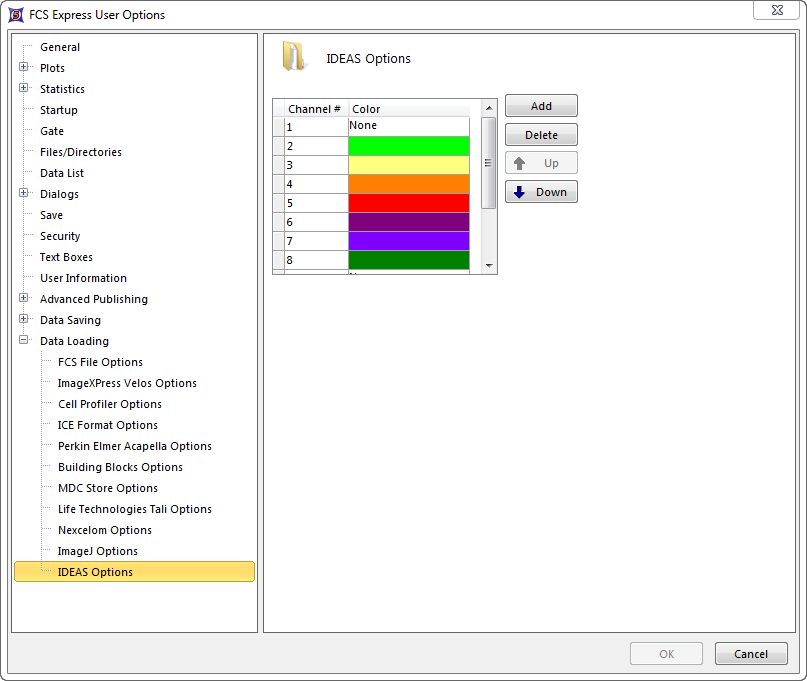Select the orange color for channel 4
This screenshot has width=807, height=681.
click(x=409, y=184)
